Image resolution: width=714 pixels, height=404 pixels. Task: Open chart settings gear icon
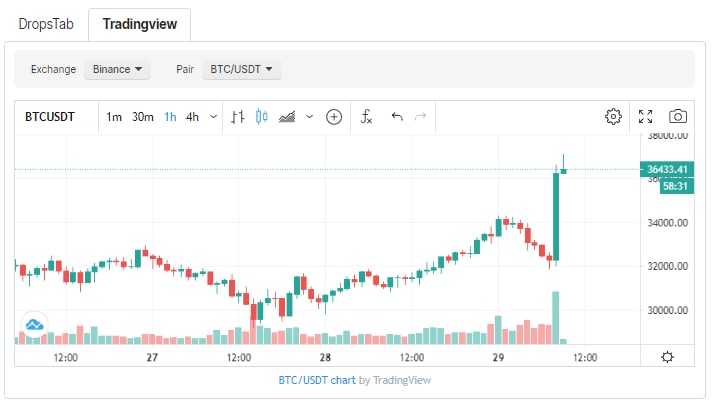[x=613, y=117]
